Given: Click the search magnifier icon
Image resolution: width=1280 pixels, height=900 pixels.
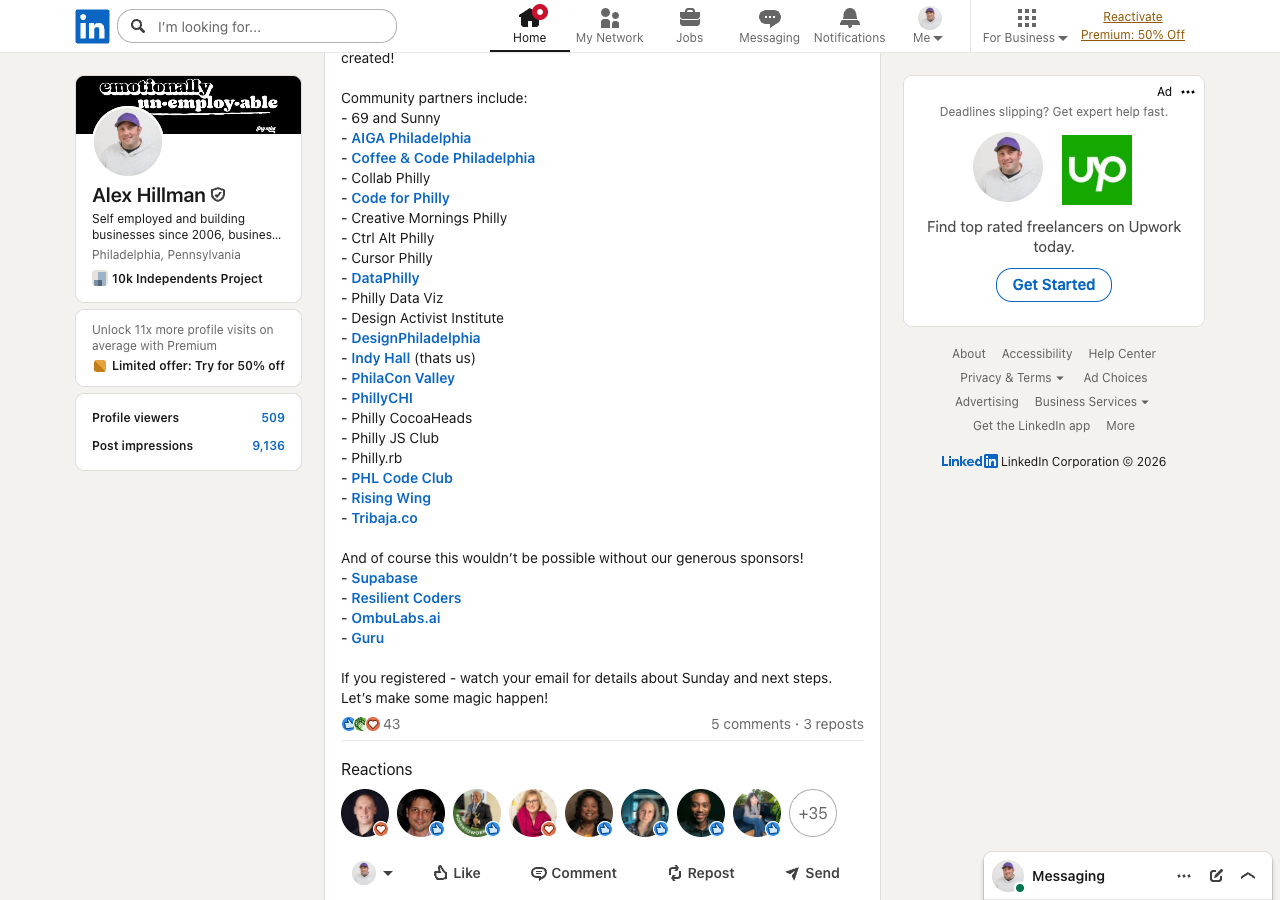Looking at the screenshot, I should point(138,26).
